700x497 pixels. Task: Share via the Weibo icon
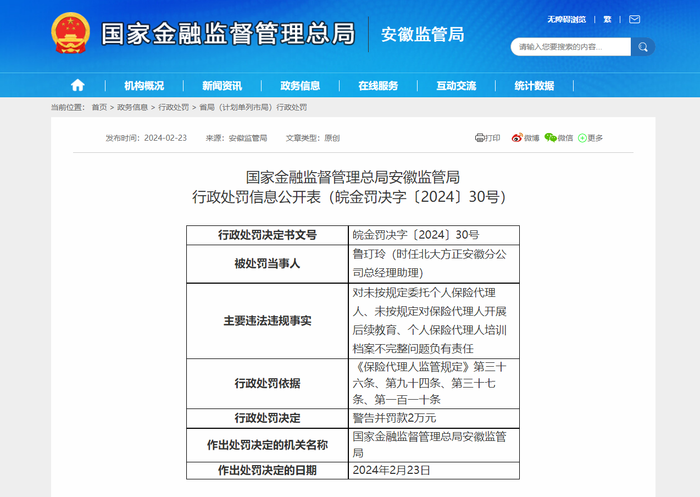pos(517,138)
